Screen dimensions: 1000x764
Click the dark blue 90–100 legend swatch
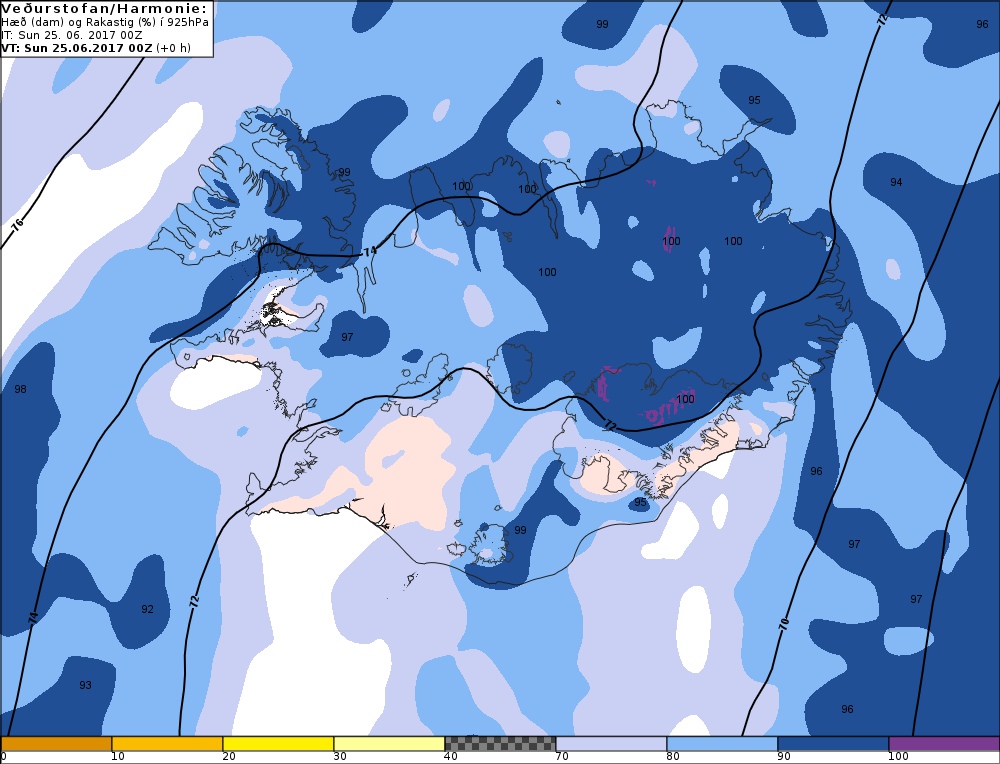(x=833, y=744)
